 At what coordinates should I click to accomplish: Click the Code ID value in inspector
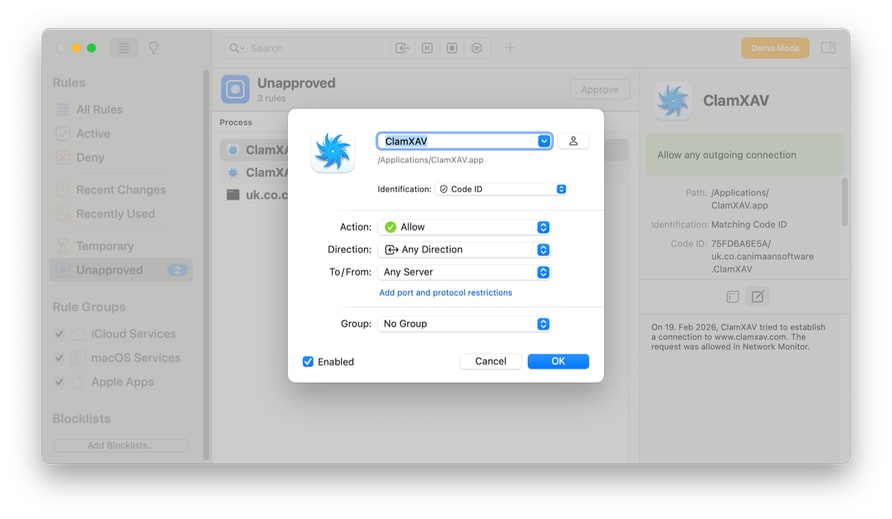[x=762, y=256]
